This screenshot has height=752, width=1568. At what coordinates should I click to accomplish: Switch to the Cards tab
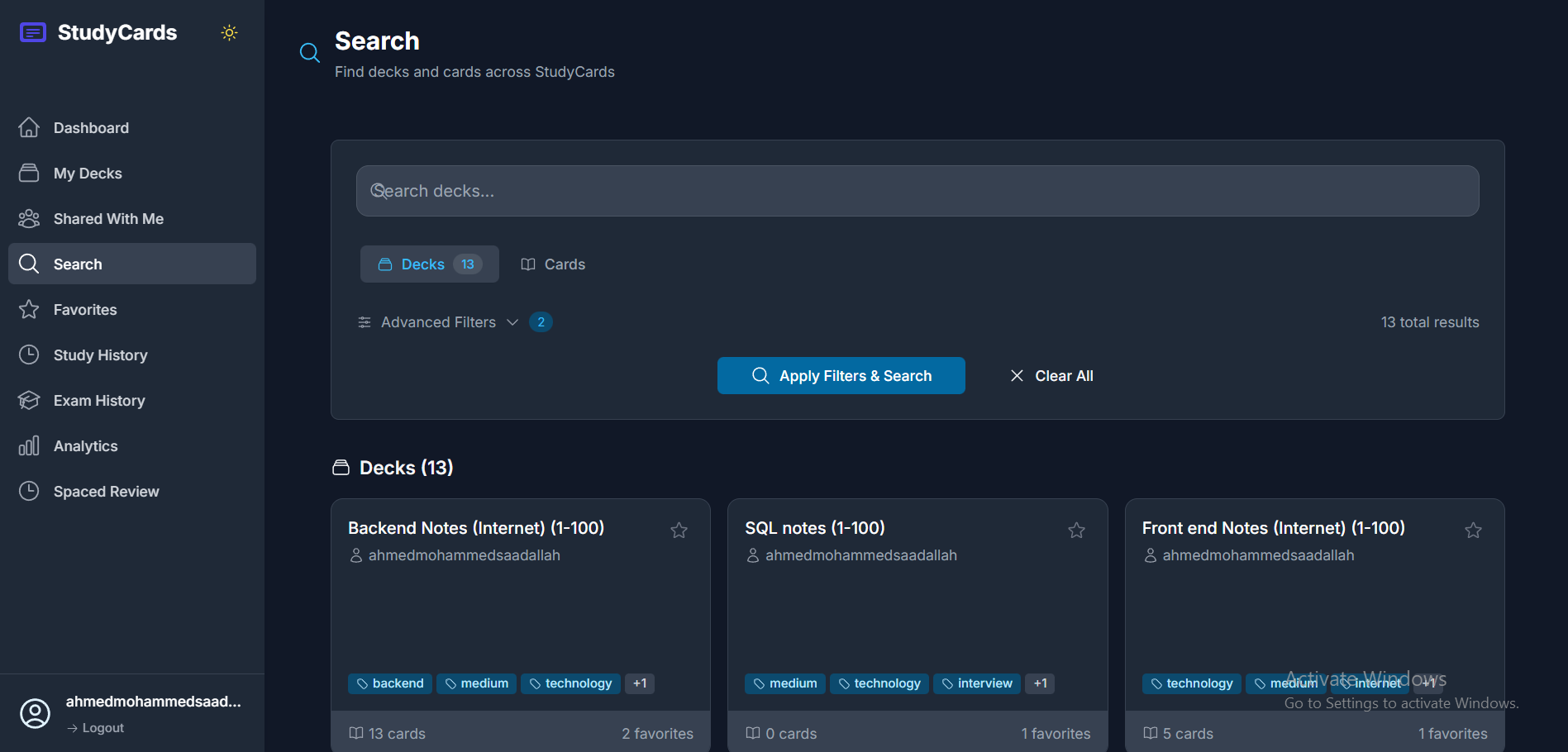click(x=553, y=264)
